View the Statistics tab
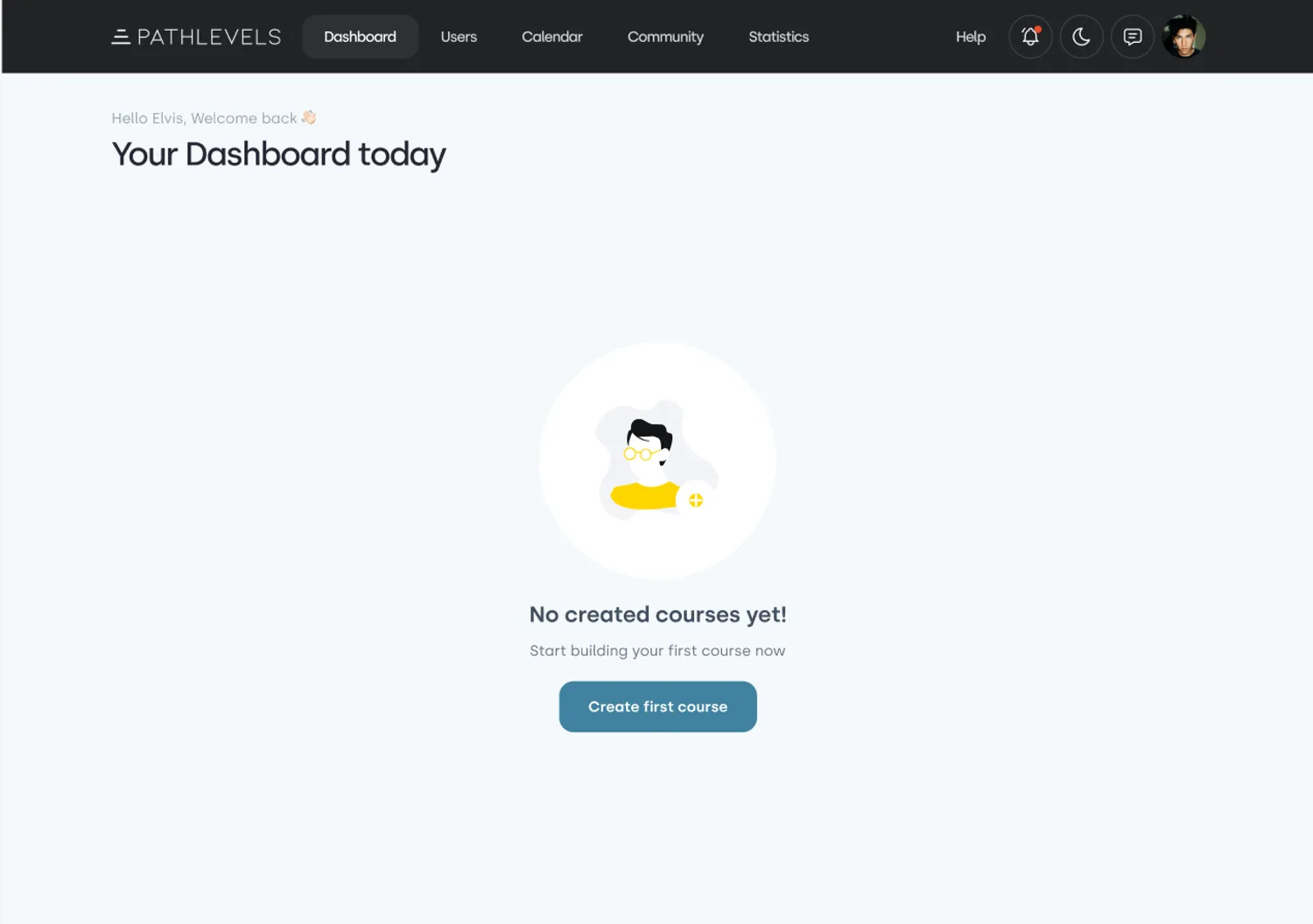The image size is (1313, 924). pyautogui.click(x=778, y=37)
